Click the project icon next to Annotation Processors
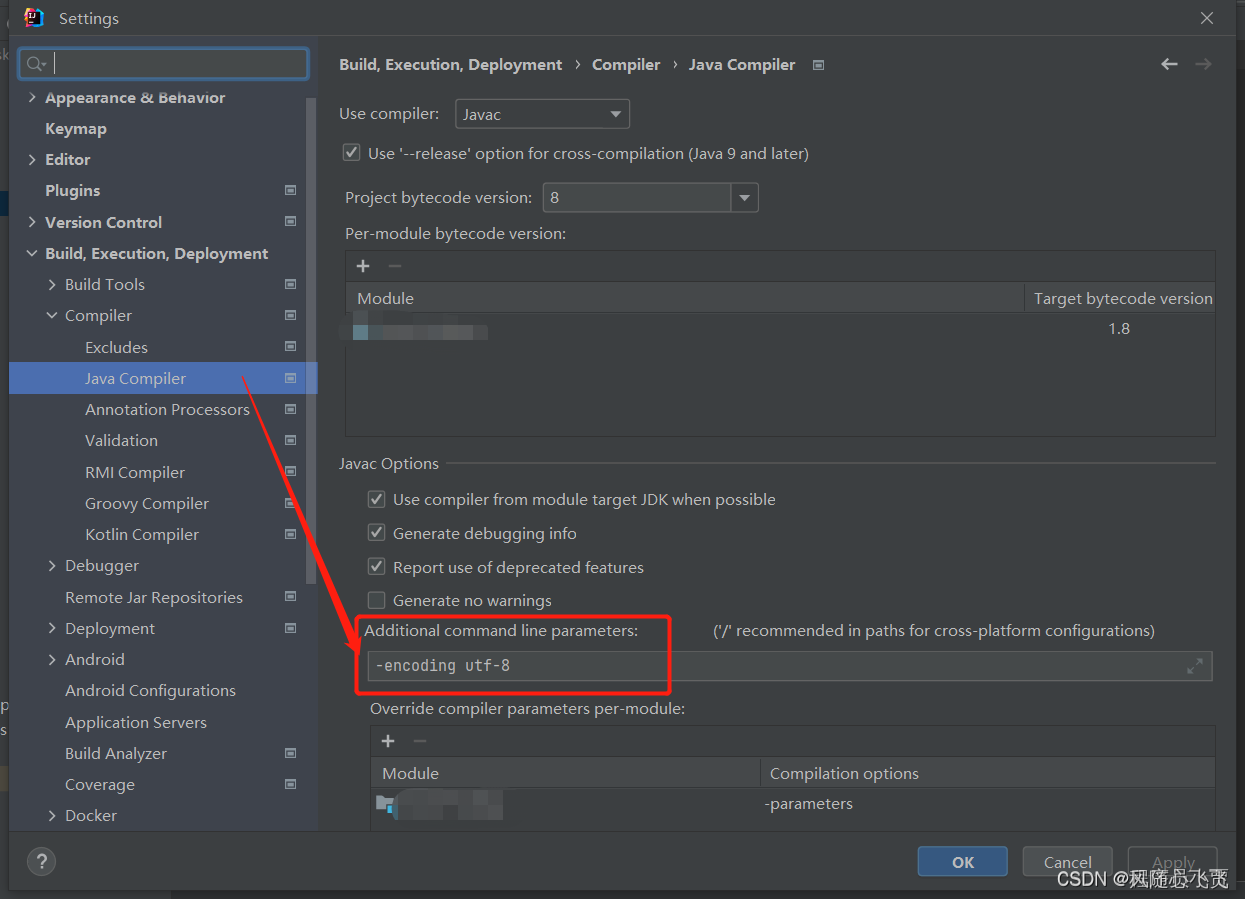Screen dimensions: 1245x899 pyautogui.click(x=290, y=409)
